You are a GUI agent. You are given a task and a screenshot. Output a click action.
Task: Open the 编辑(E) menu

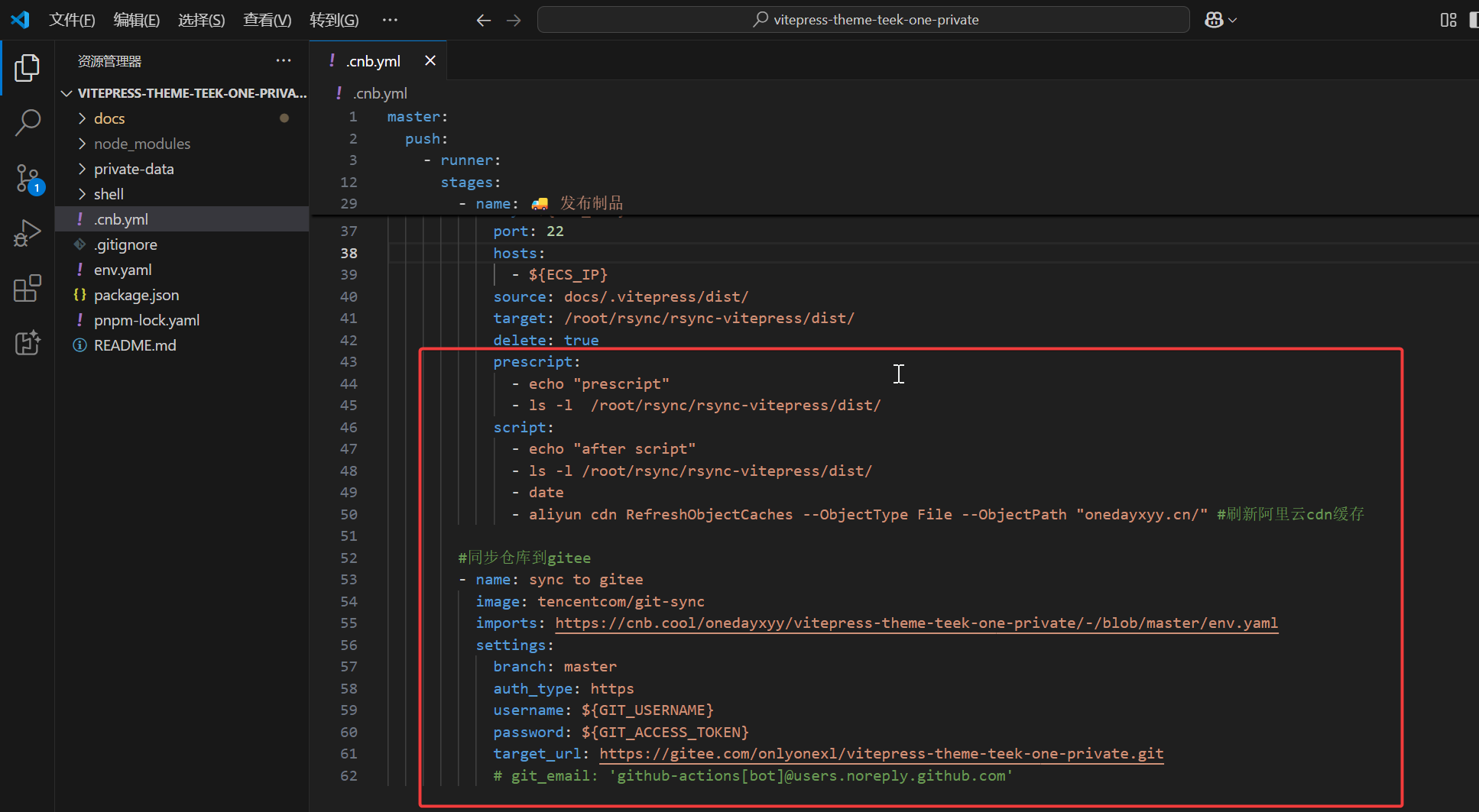pos(137,20)
